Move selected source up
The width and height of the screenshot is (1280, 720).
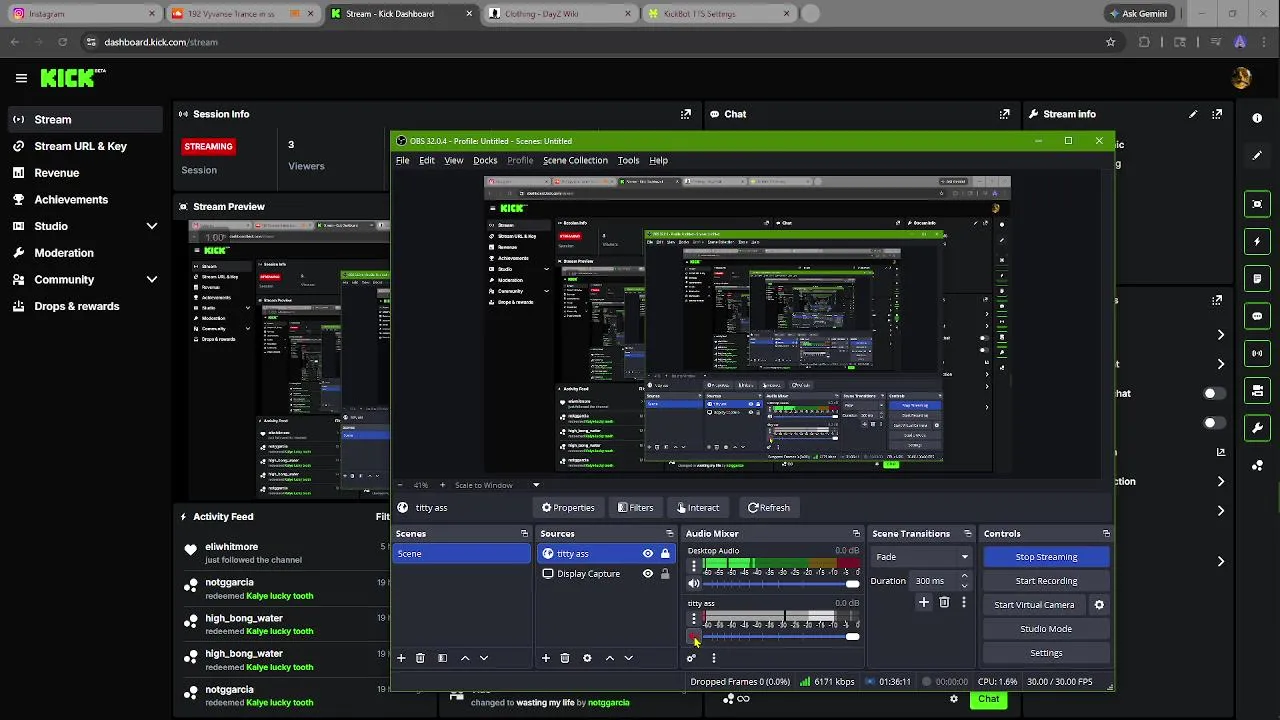click(609, 658)
